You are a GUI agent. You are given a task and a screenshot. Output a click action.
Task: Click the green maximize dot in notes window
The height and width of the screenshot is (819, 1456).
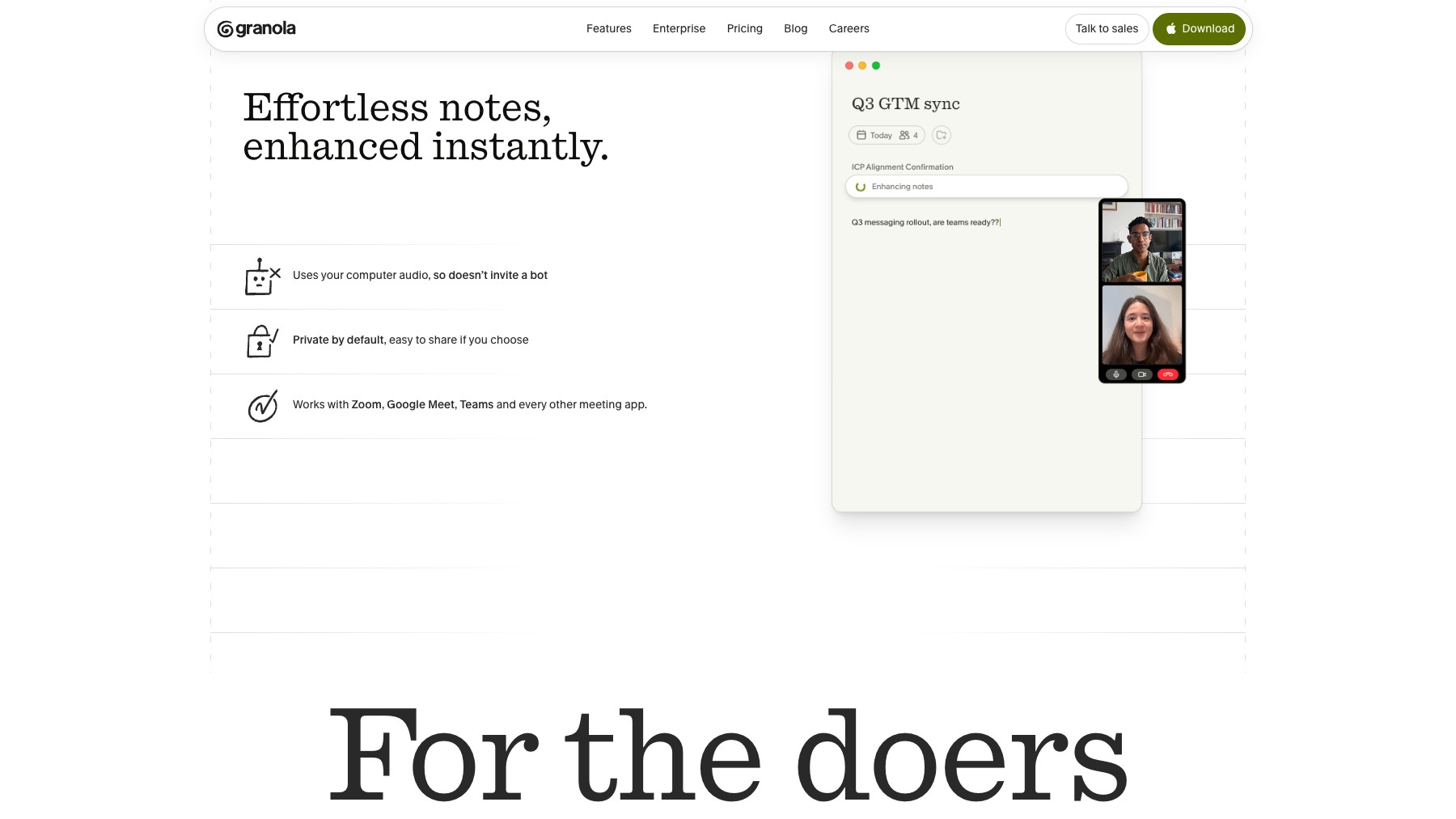click(x=875, y=65)
